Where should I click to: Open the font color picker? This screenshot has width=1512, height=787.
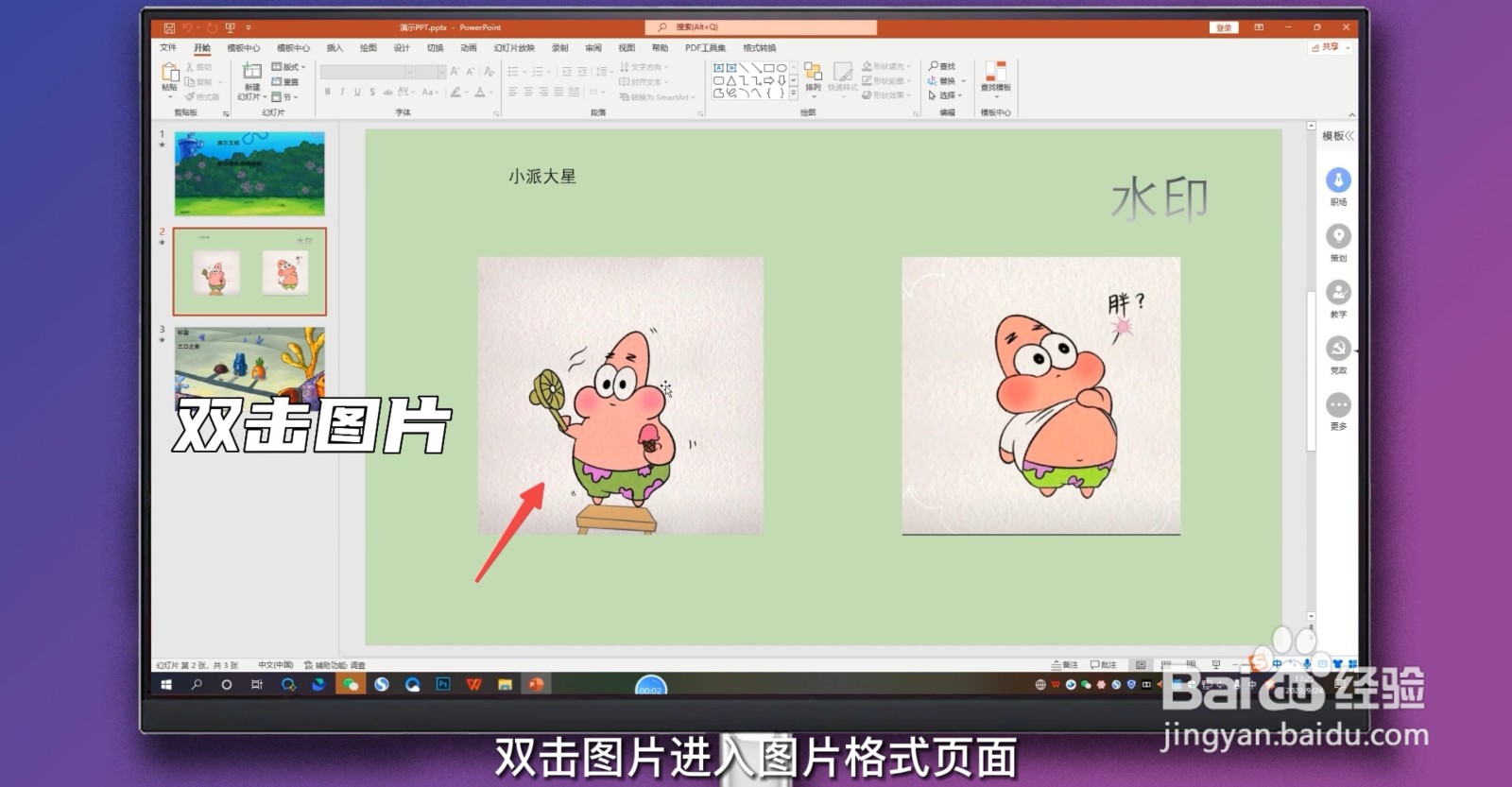(x=481, y=92)
